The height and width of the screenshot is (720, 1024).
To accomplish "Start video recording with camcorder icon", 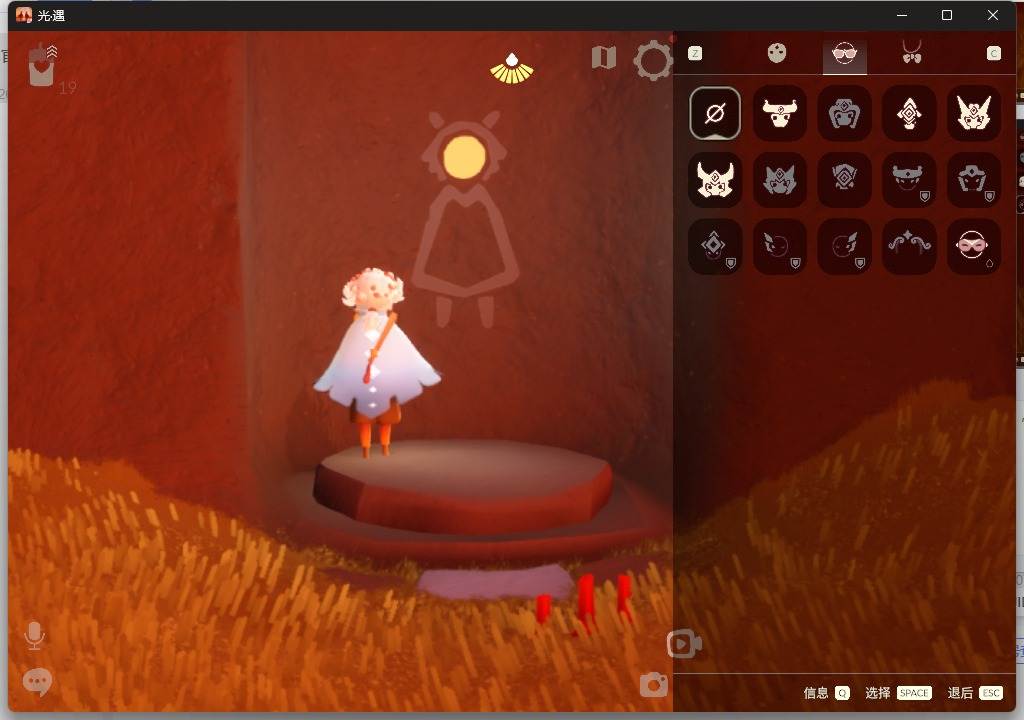I will 684,644.
